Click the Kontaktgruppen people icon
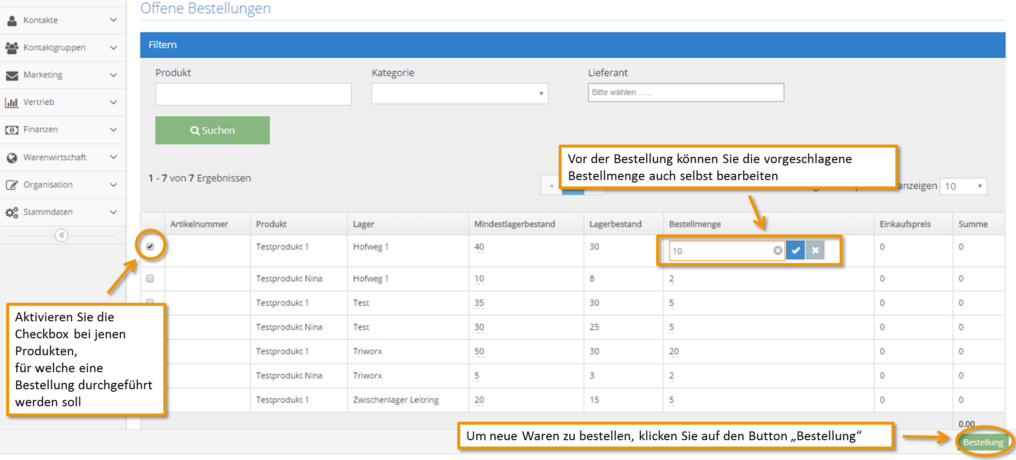The width and height of the screenshot is (1016, 460). (12, 47)
